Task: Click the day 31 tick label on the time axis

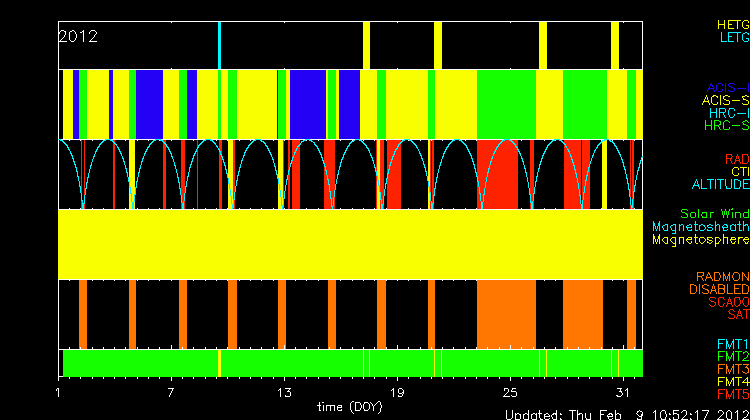Action: pos(622,391)
